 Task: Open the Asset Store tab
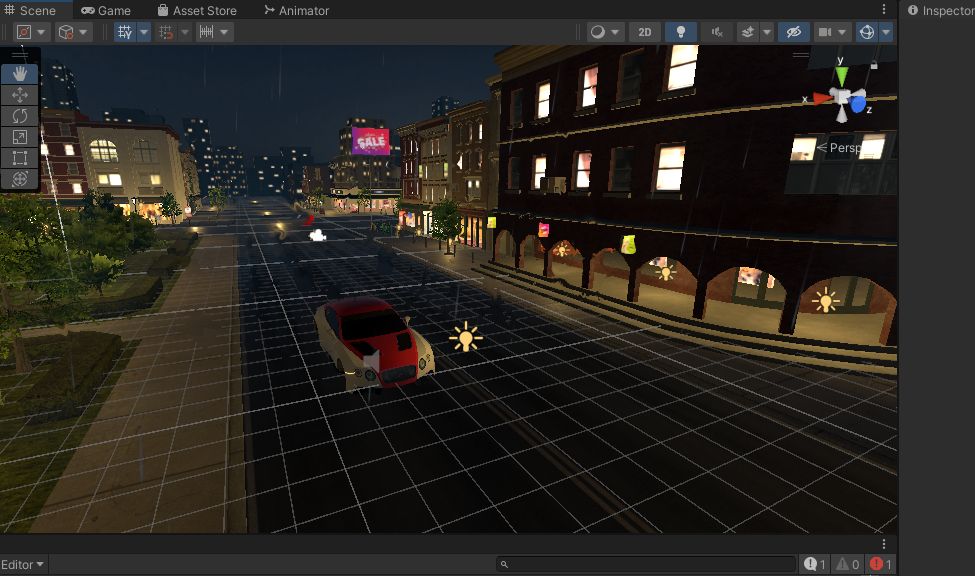pos(197,11)
